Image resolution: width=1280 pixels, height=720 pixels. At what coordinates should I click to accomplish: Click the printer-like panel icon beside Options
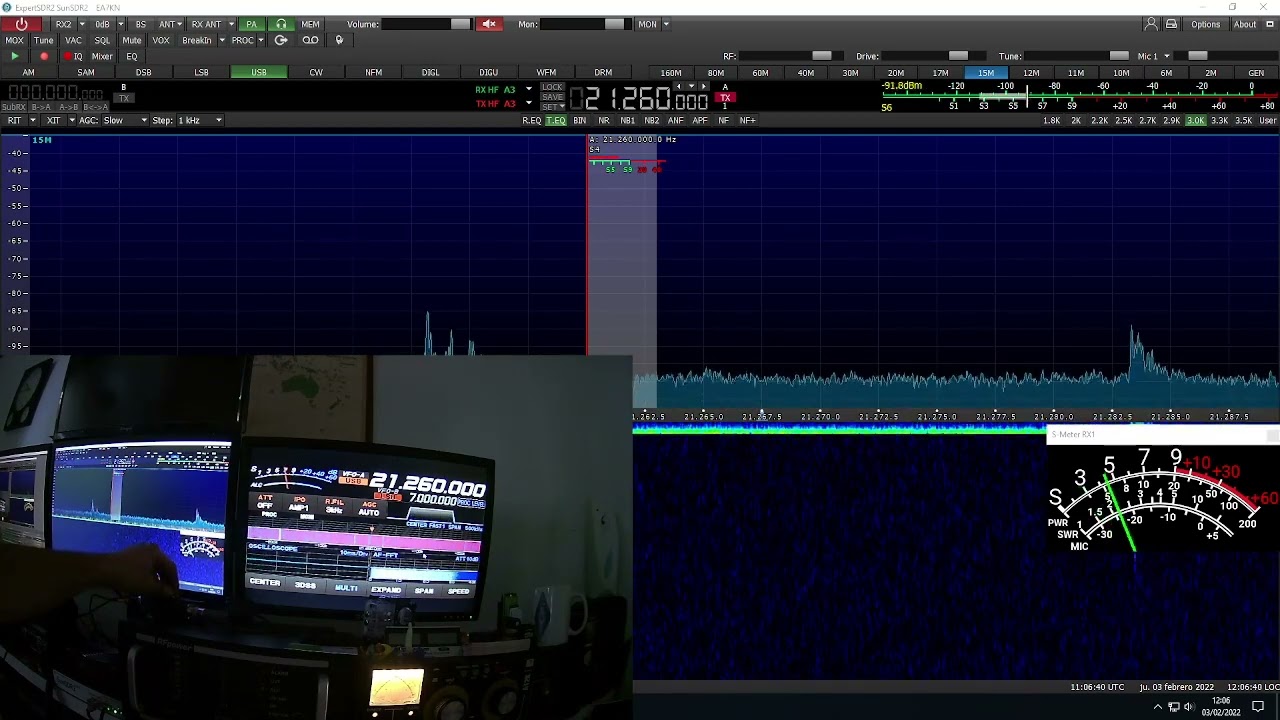(x=1171, y=24)
